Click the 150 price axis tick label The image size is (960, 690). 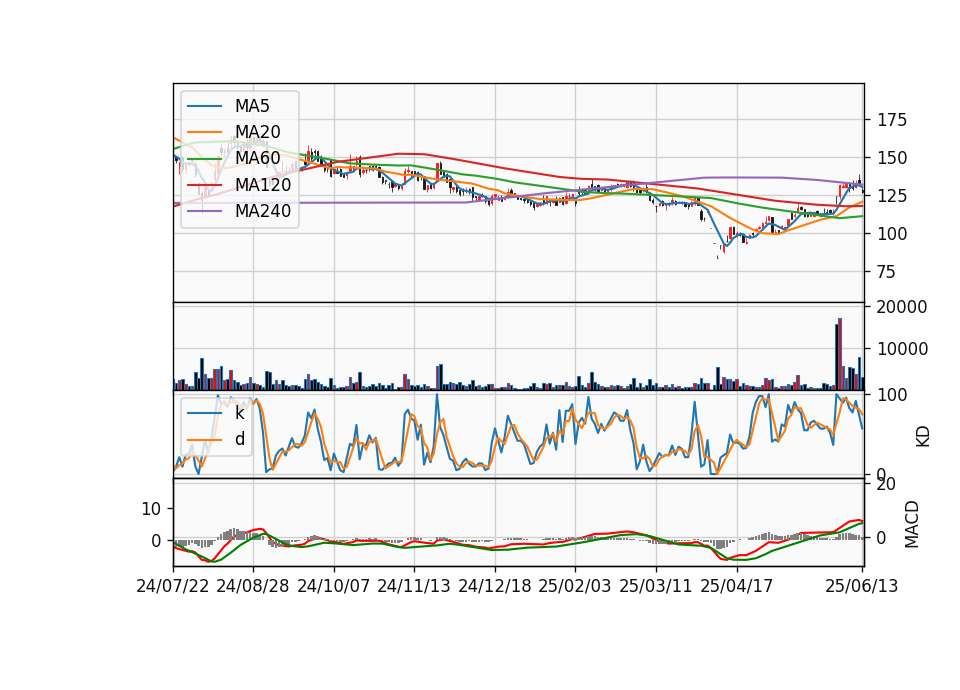pos(892,158)
